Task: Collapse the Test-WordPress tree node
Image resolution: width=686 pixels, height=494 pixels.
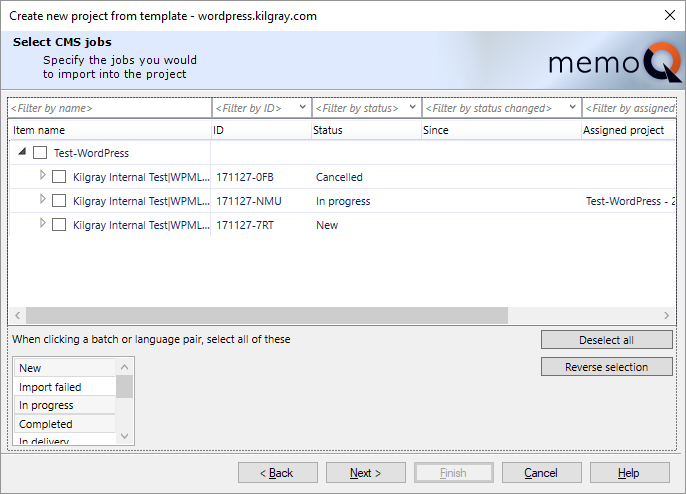Action: point(22,152)
